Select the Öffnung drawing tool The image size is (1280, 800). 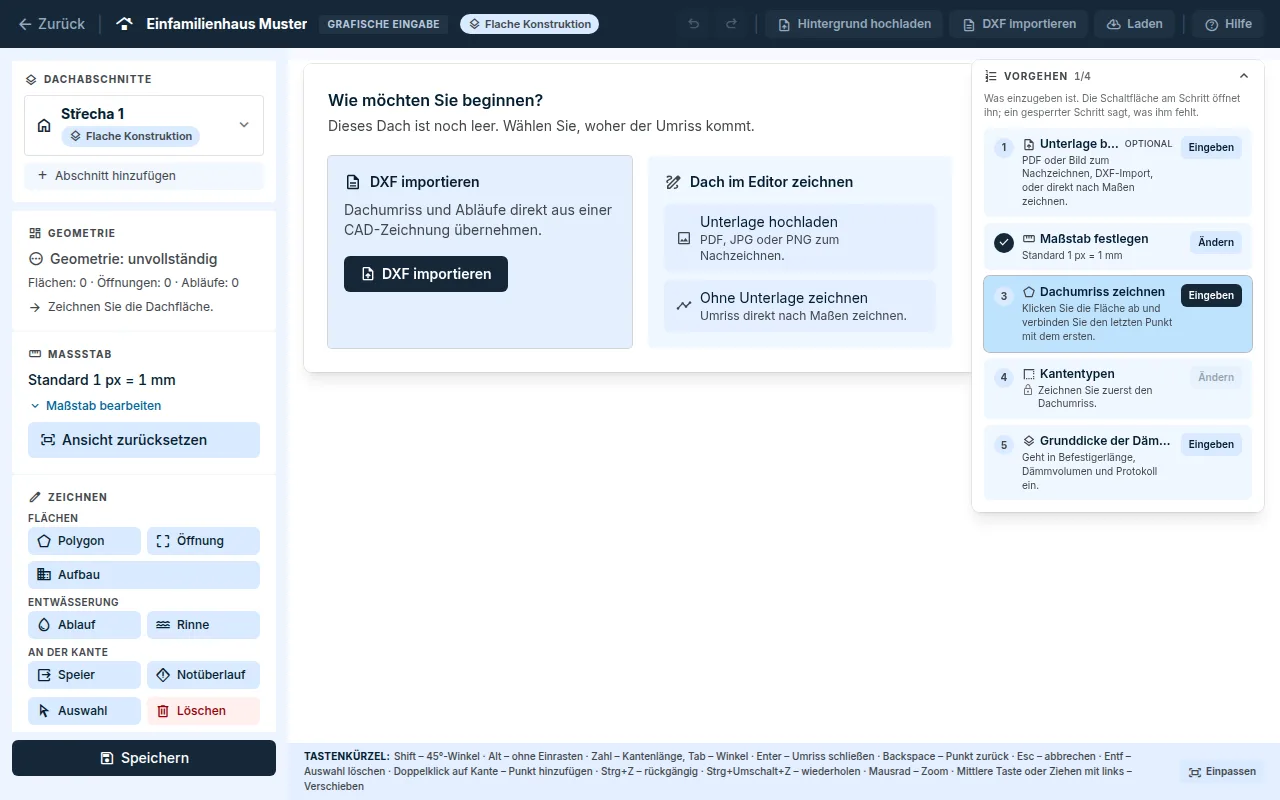click(x=203, y=541)
